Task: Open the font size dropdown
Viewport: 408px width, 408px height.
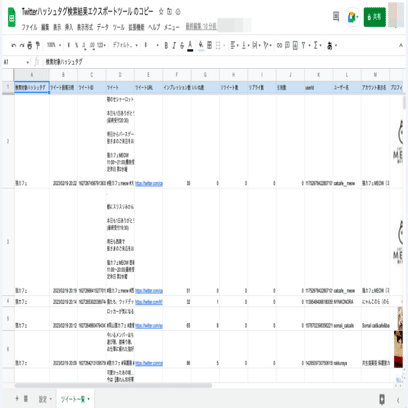Action: point(151,45)
